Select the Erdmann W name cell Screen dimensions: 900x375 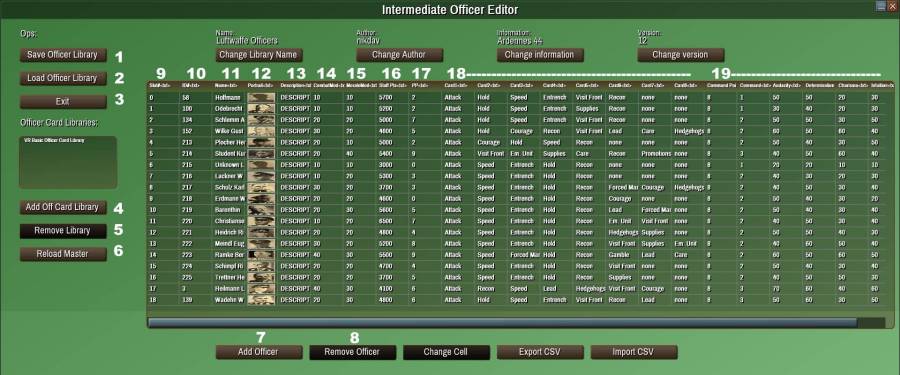229,199
